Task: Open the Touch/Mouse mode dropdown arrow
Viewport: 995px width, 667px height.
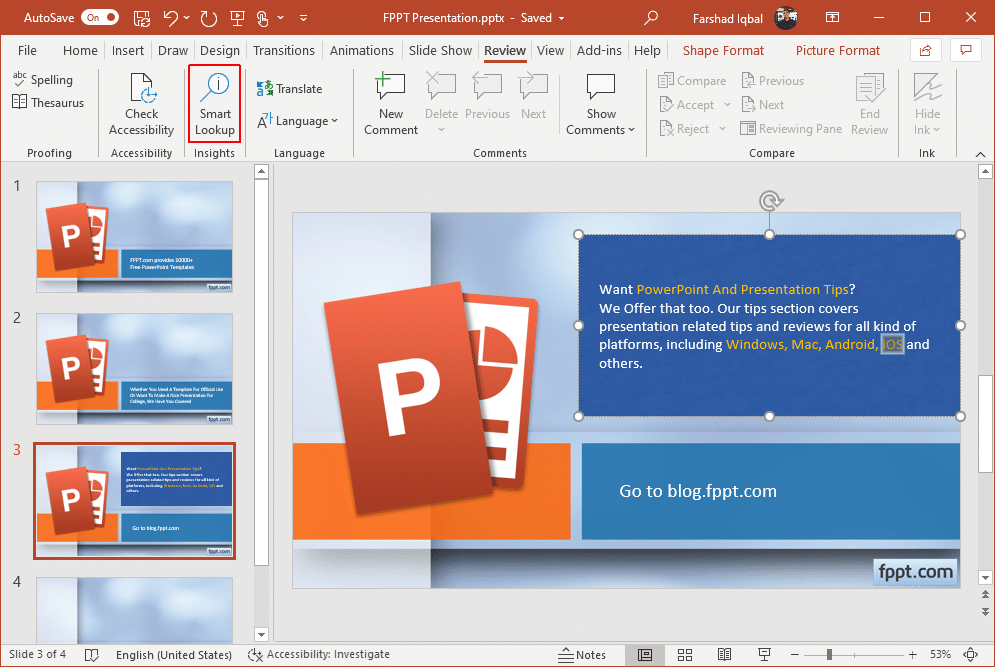Action: [x=280, y=18]
